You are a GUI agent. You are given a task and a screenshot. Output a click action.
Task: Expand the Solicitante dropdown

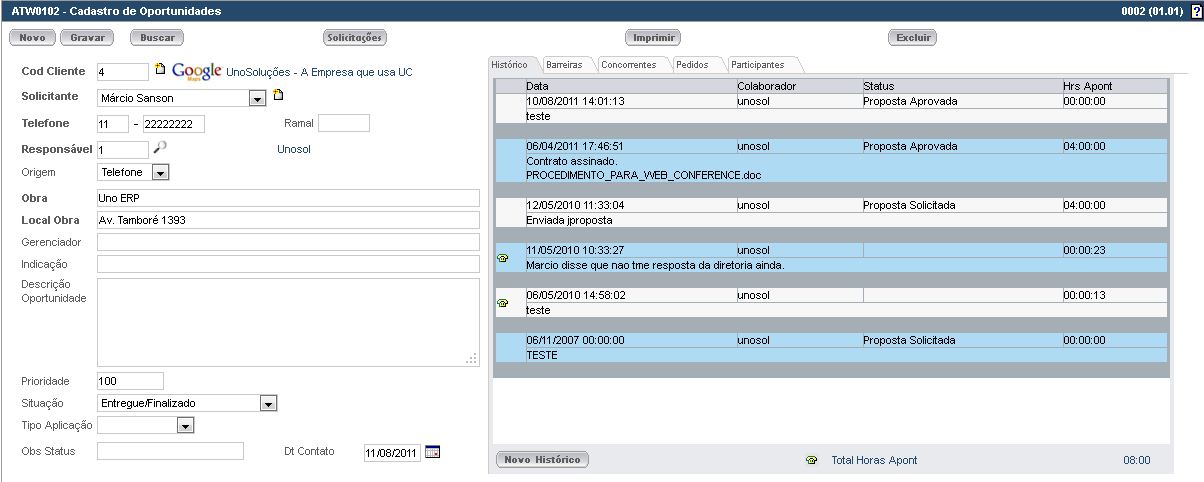[x=257, y=98]
